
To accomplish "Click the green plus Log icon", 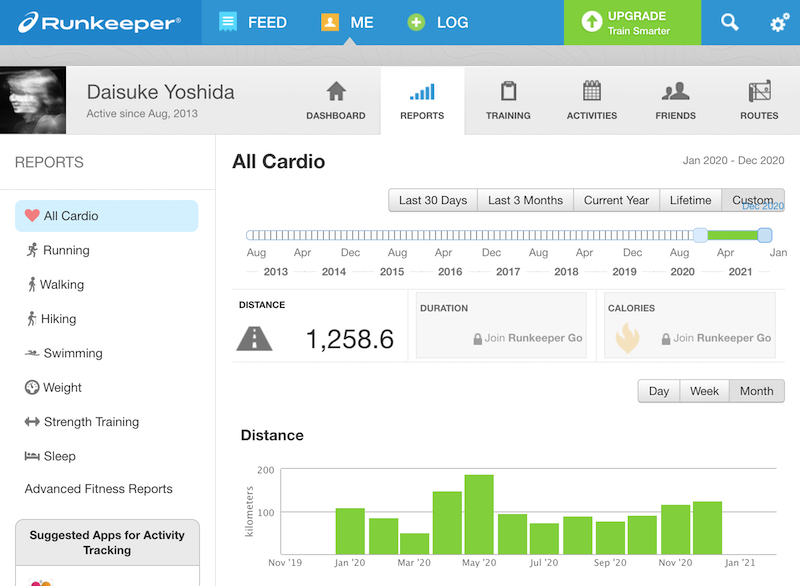I will [416, 22].
